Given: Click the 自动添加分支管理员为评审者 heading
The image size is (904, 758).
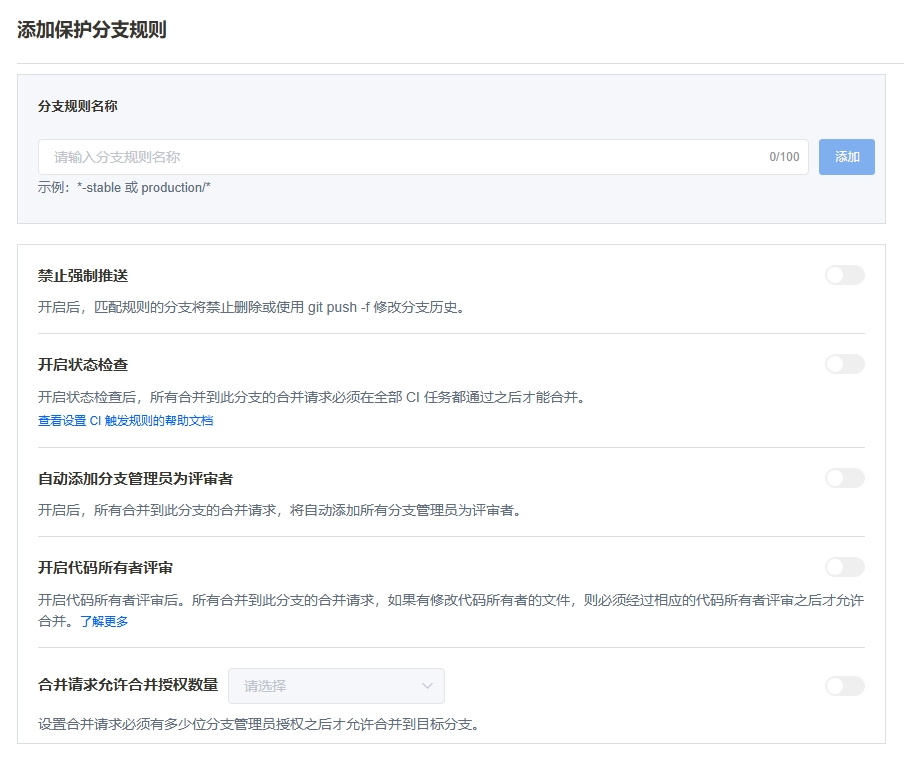Looking at the screenshot, I should click(x=135, y=479).
